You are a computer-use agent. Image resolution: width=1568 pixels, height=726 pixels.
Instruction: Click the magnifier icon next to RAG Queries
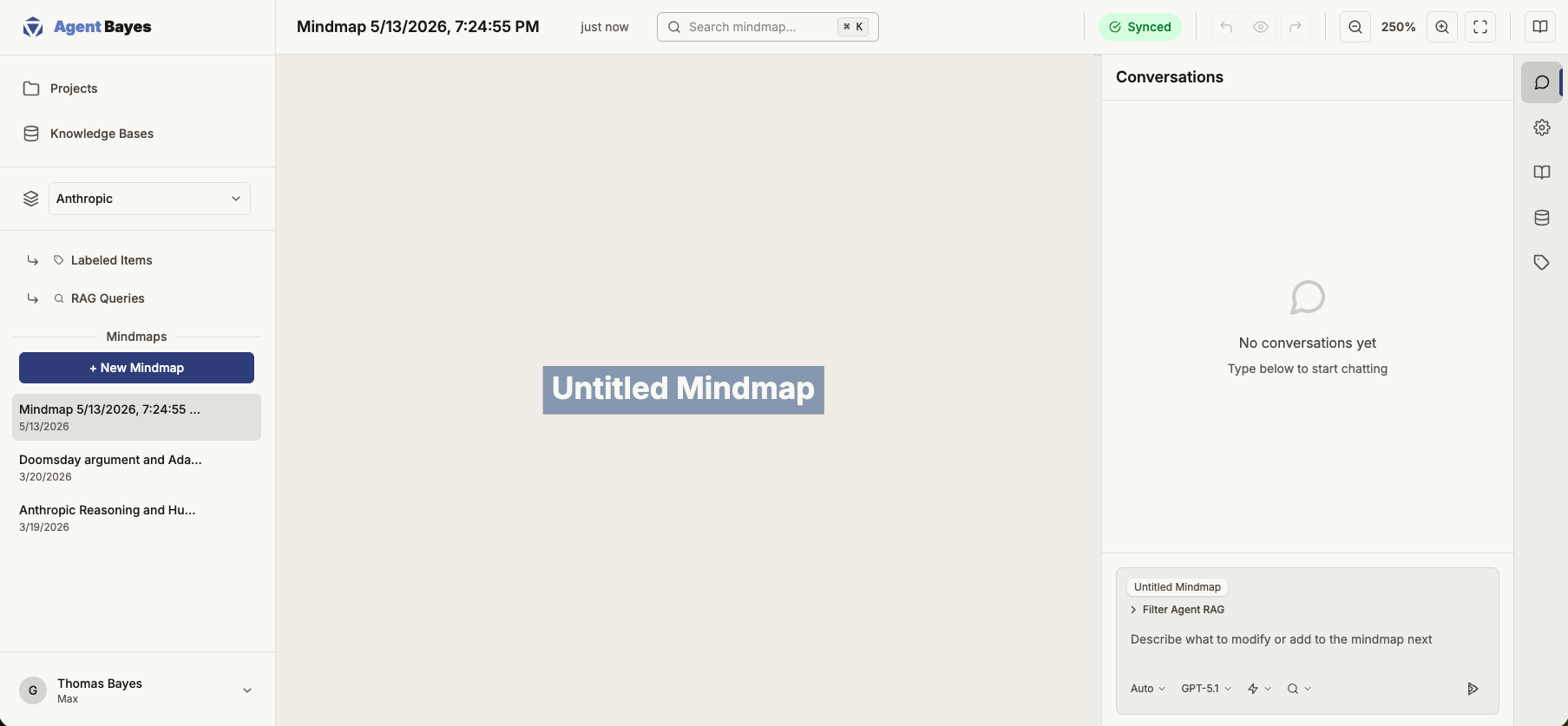(59, 298)
